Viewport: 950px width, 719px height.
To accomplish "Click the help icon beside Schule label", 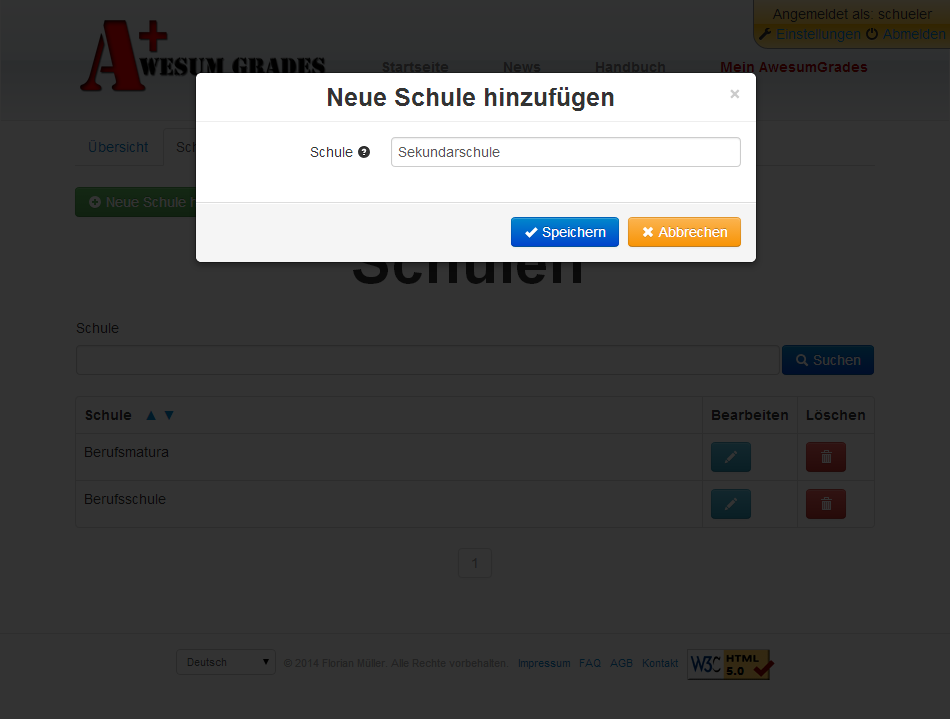I will 364,152.
